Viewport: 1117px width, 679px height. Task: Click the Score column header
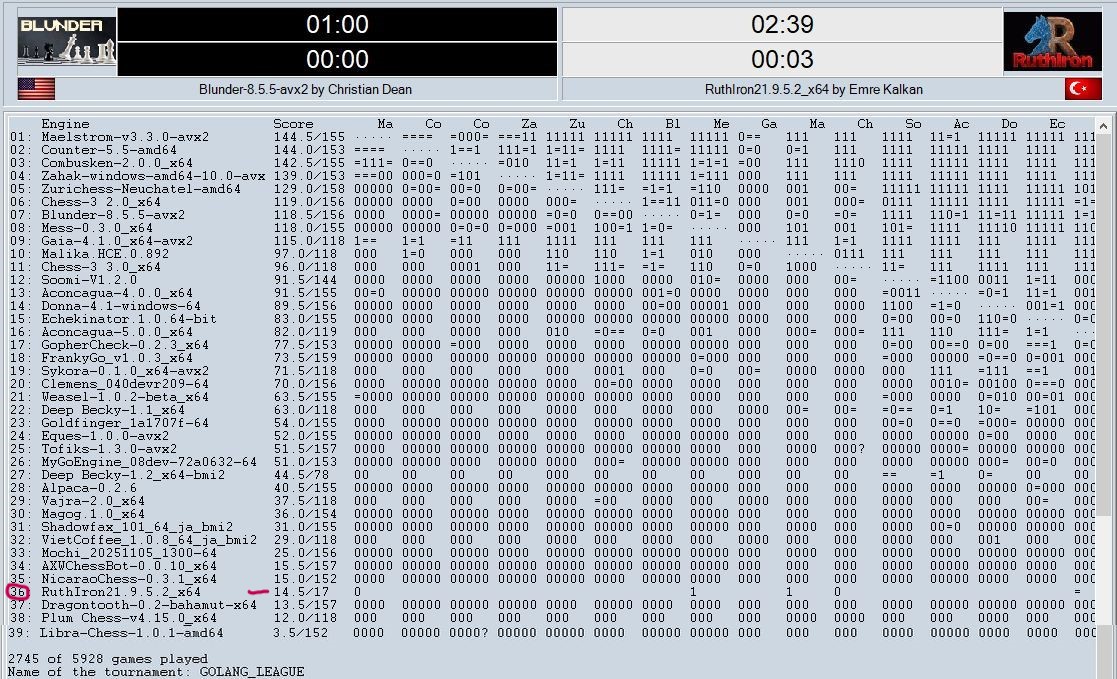point(293,124)
